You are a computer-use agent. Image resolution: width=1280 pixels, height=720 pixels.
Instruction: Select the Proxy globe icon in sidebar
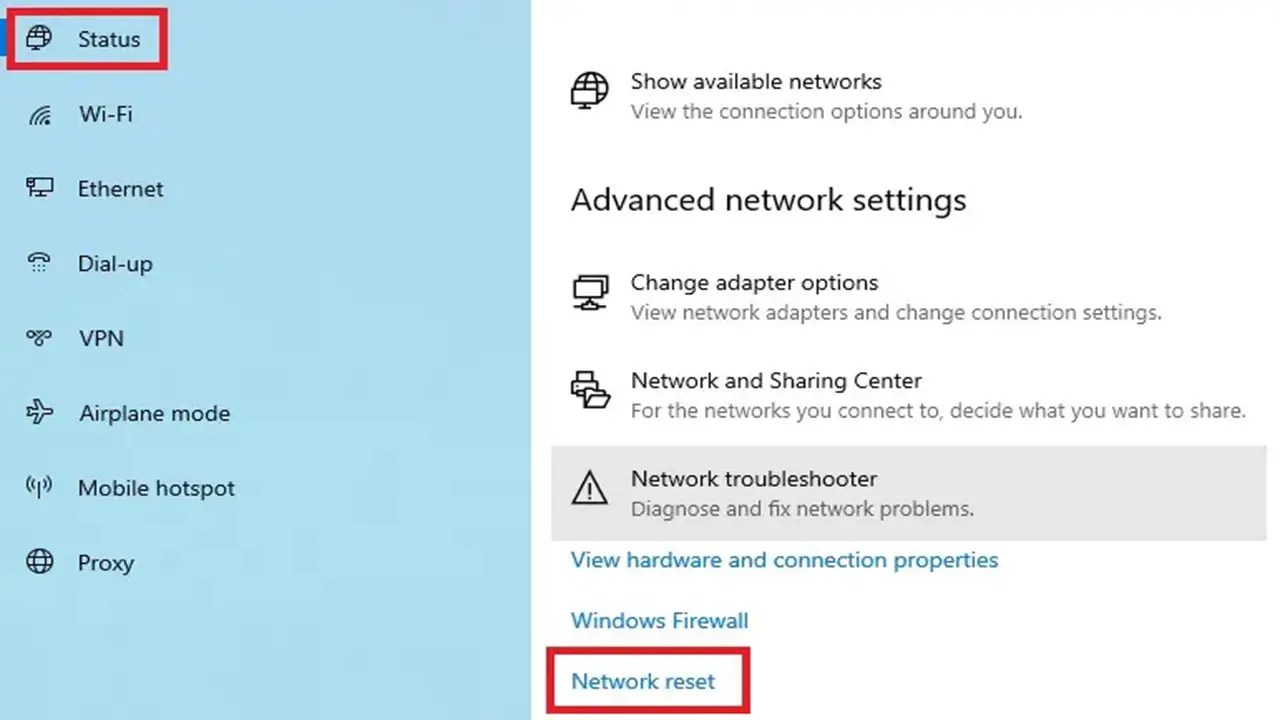tap(38, 562)
